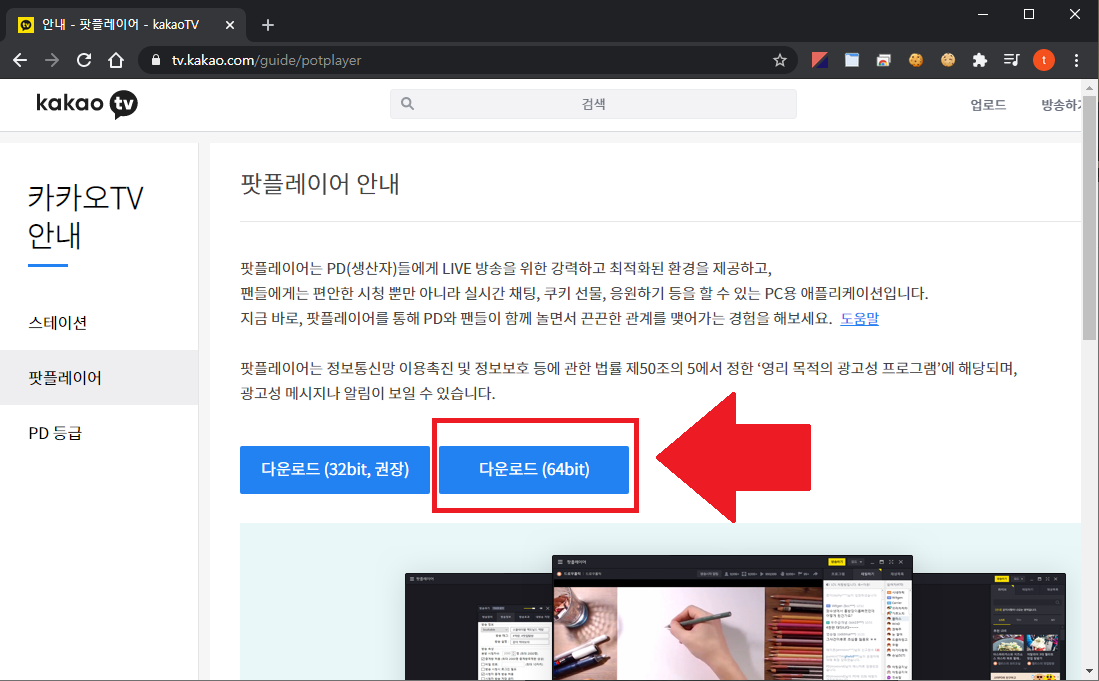Screen dimensions: 1099x681
Task: Maximize the browser window
Action: click(x=1029, y=14)
